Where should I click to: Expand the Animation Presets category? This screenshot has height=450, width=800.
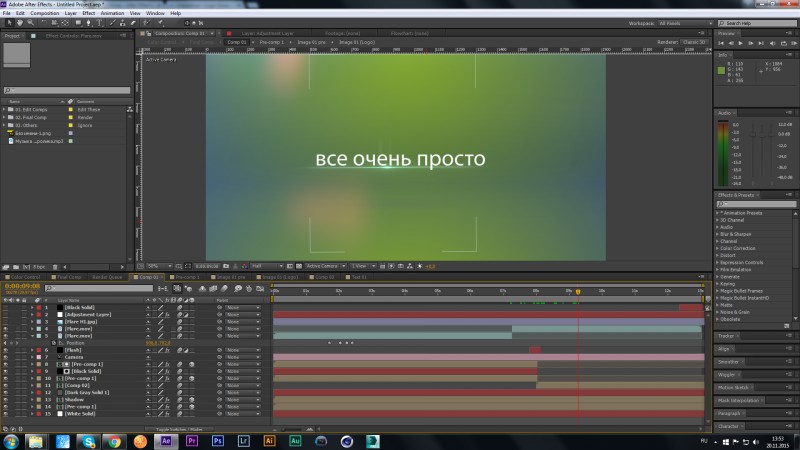717,213
